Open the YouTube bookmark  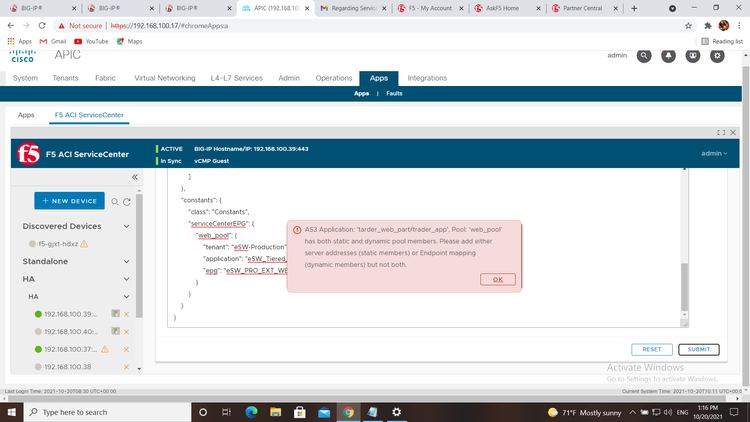(91, 42)
